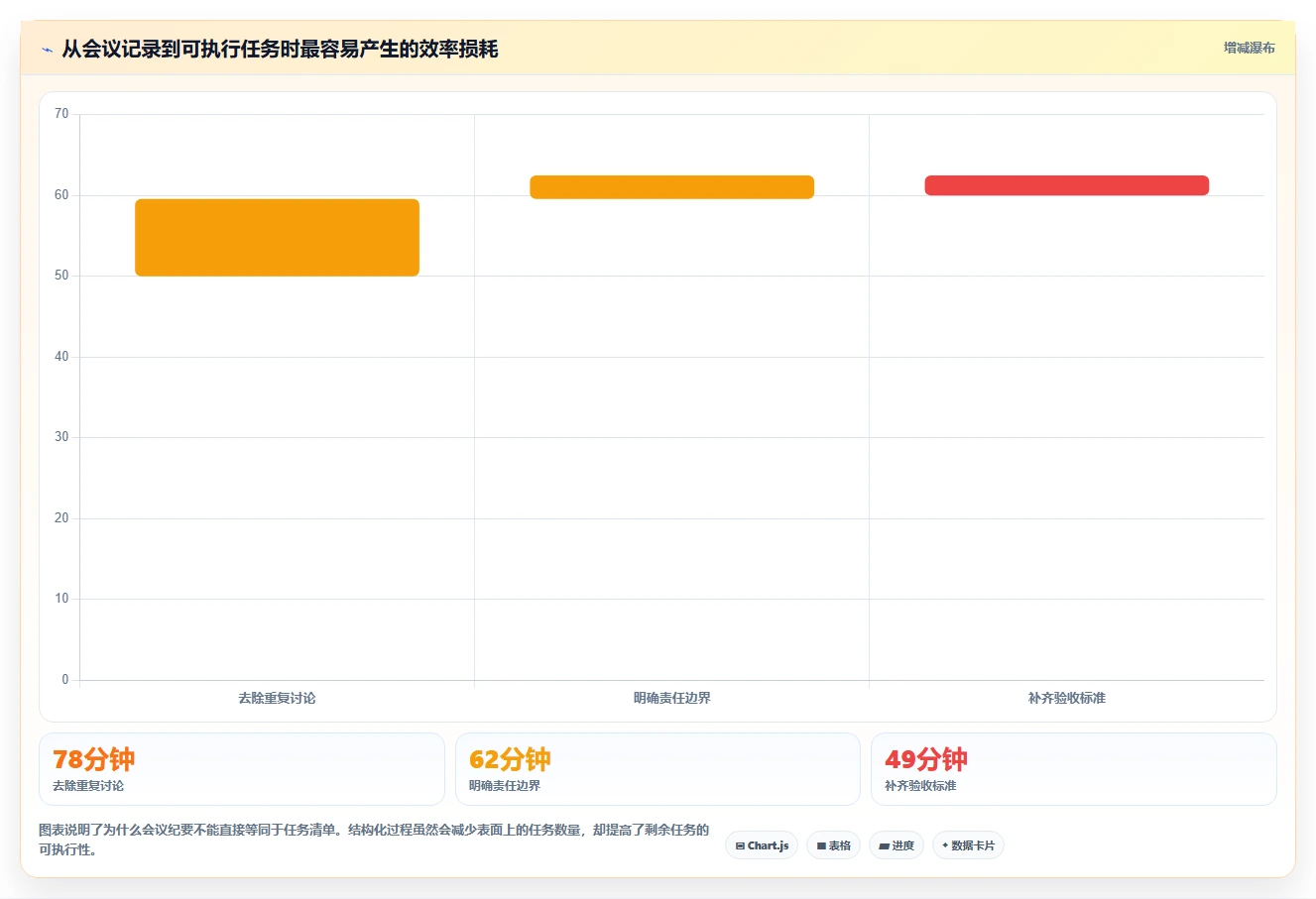Click the 增减瀑布 label in the header
This screenshot has width=1316, height=899.
1249,48
